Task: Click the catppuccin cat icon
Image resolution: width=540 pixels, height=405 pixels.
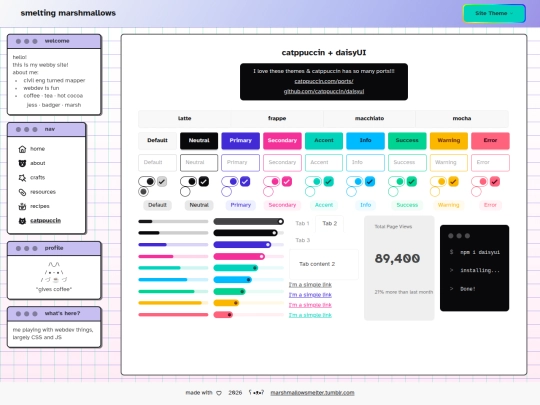Action: click(x=22, y=221)
